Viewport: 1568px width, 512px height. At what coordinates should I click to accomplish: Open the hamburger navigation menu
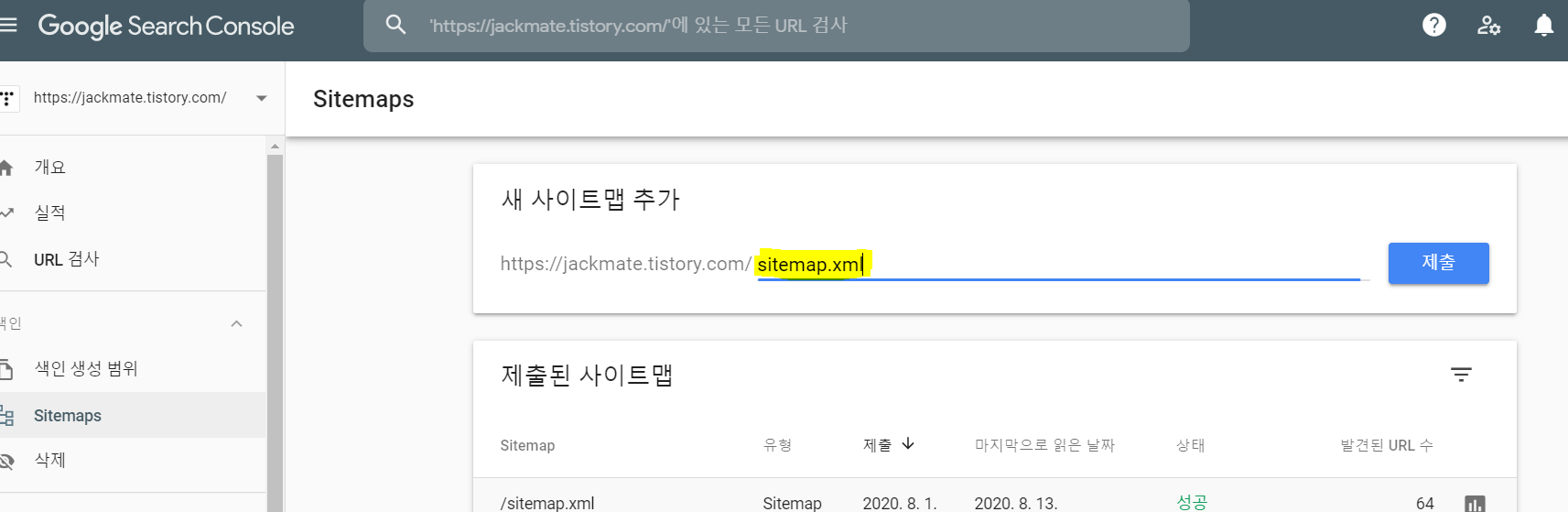tap(8, 26)
